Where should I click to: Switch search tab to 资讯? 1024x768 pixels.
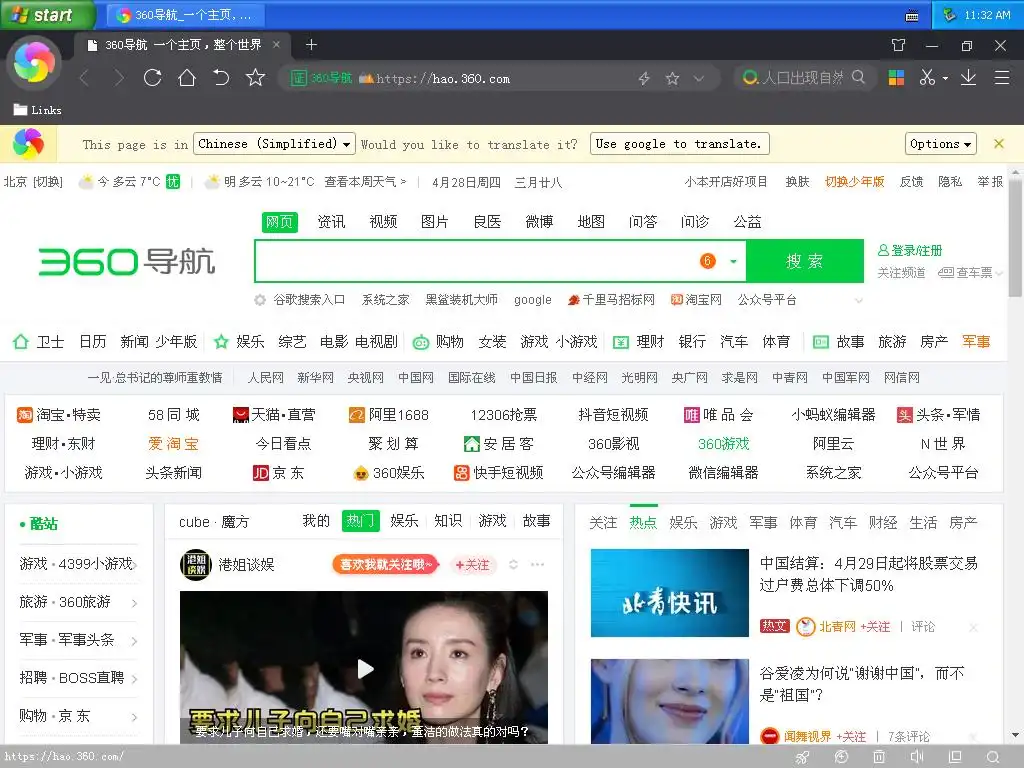coord(331,222)
